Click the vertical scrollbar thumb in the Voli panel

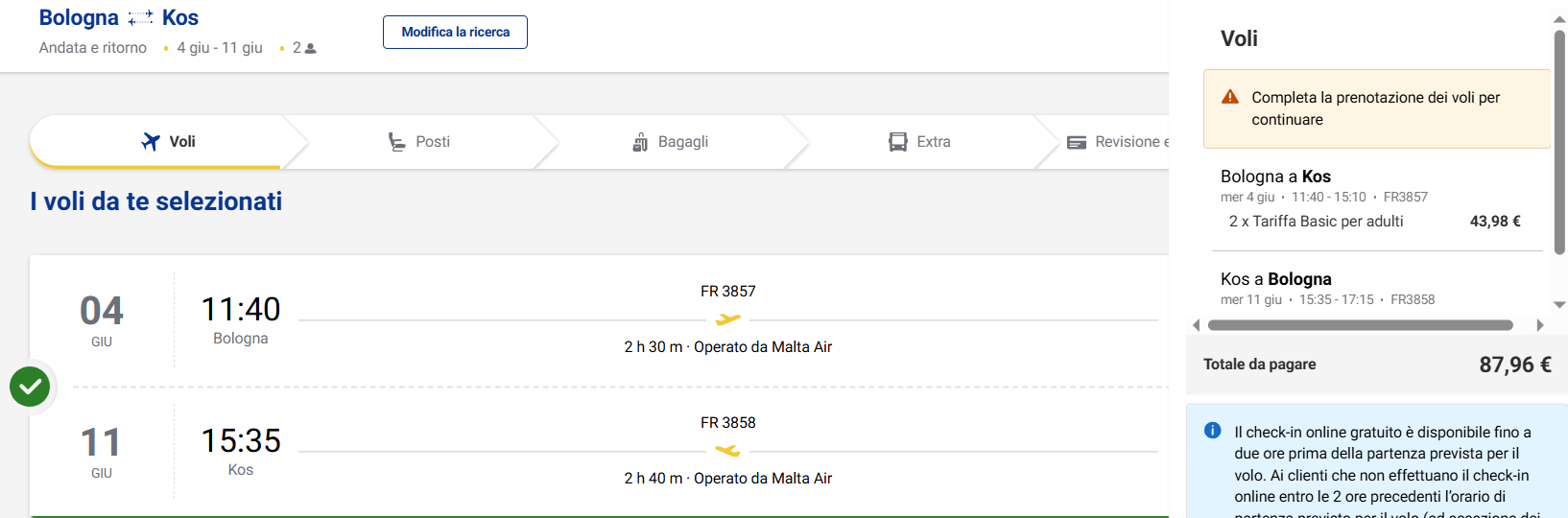(1559, 142)
